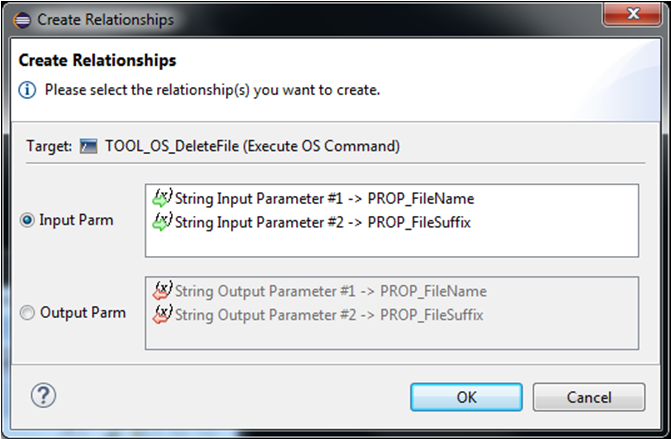Screen dimensions: 671x439
Task: Click the bold Create Relationships heading
Action: (x=97, y=61)
